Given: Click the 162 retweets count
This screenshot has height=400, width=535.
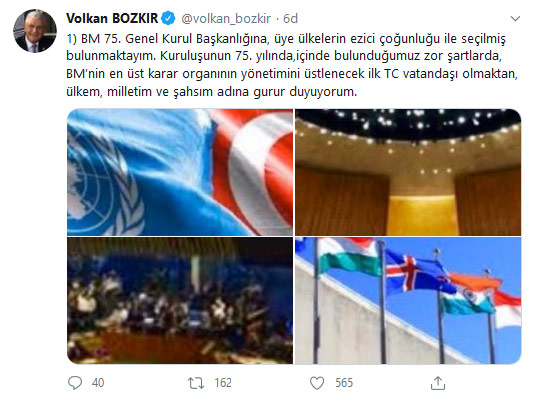Looking at the screenshot, I should 223,383.
